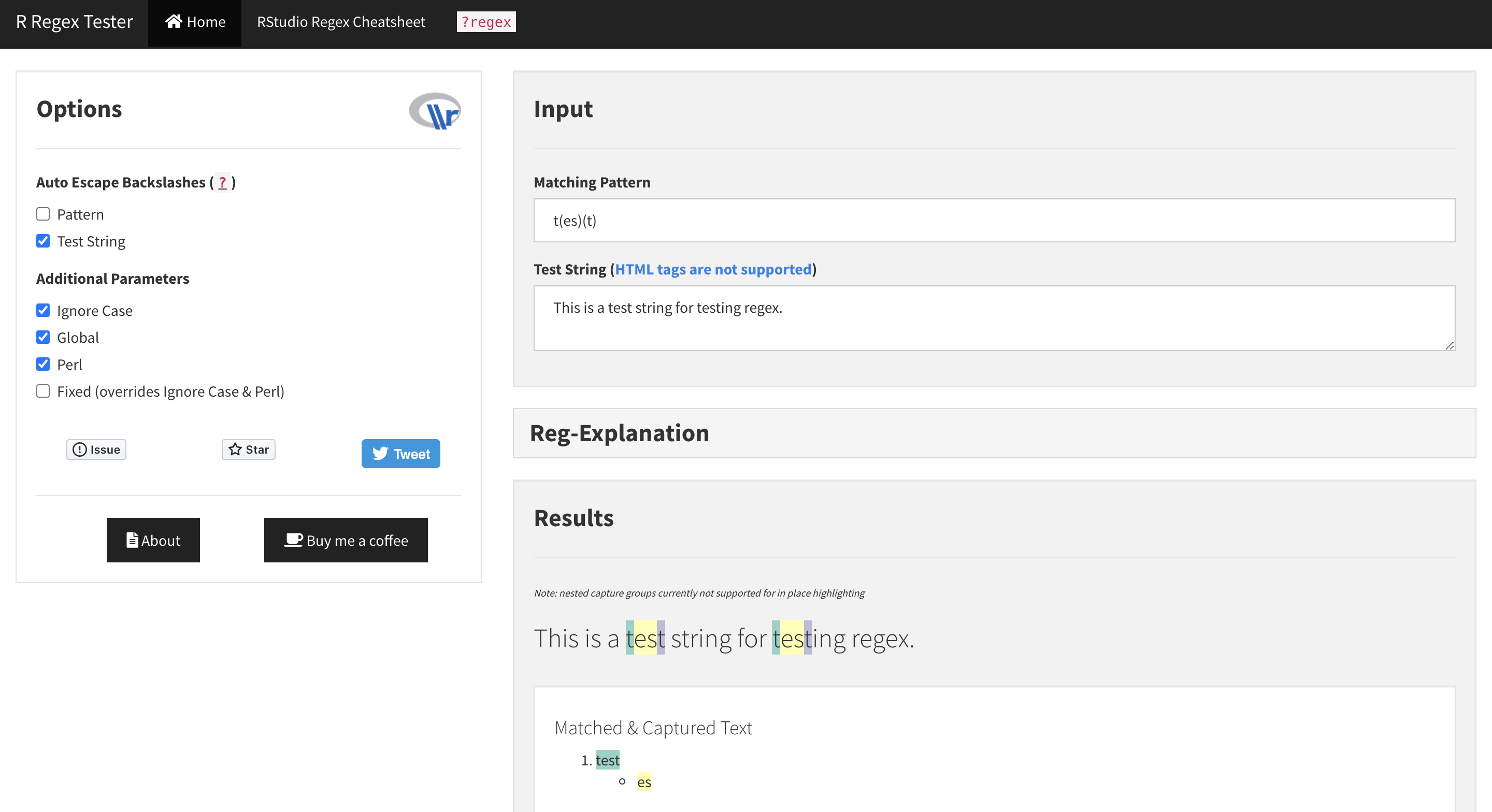
Task: Click the Home house icon
Action: tap(173, 21)
